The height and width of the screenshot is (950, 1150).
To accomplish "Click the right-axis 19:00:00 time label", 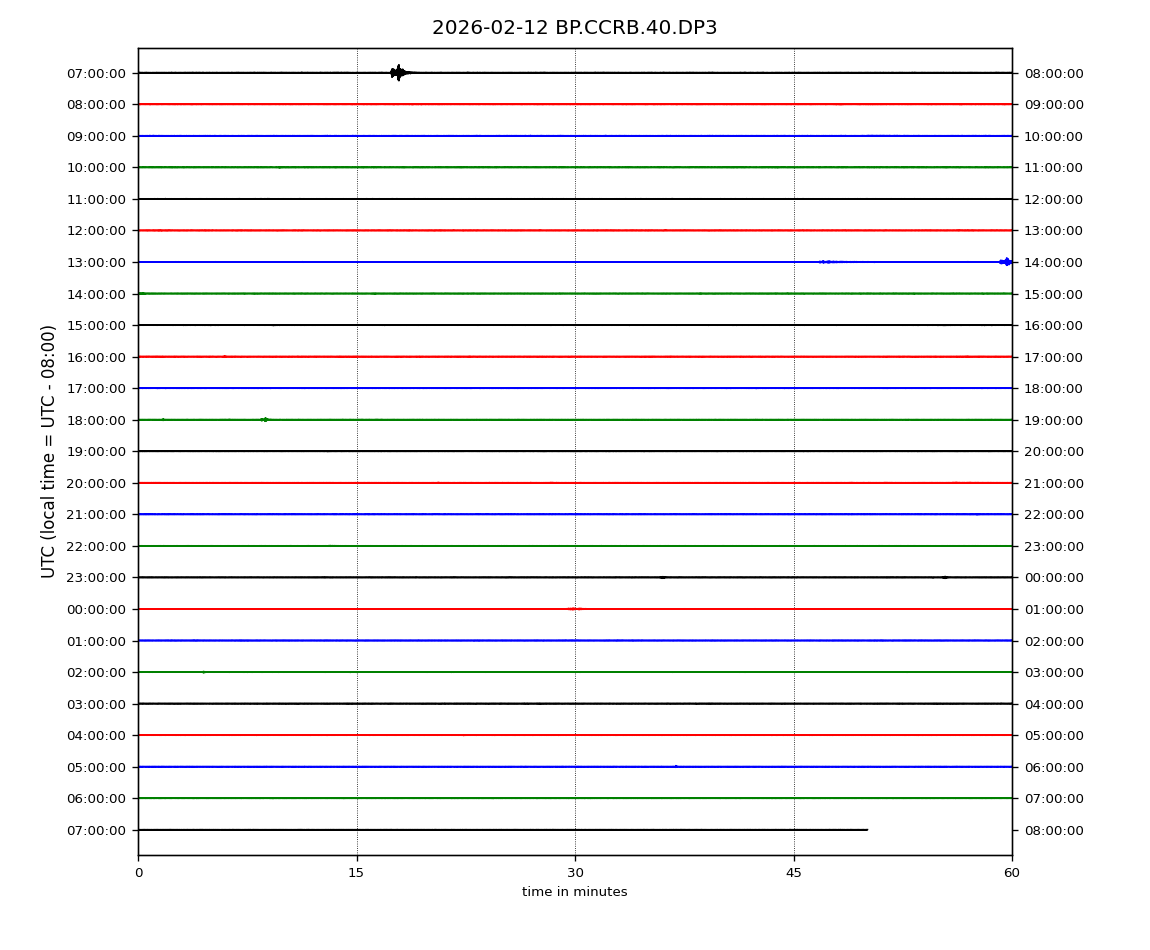I will pos(1053,421).
